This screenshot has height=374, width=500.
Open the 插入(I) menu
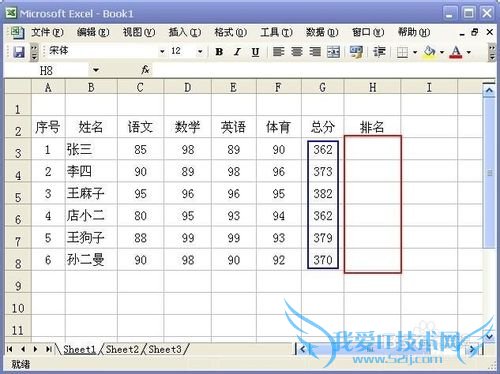click(x=185, y=32)
